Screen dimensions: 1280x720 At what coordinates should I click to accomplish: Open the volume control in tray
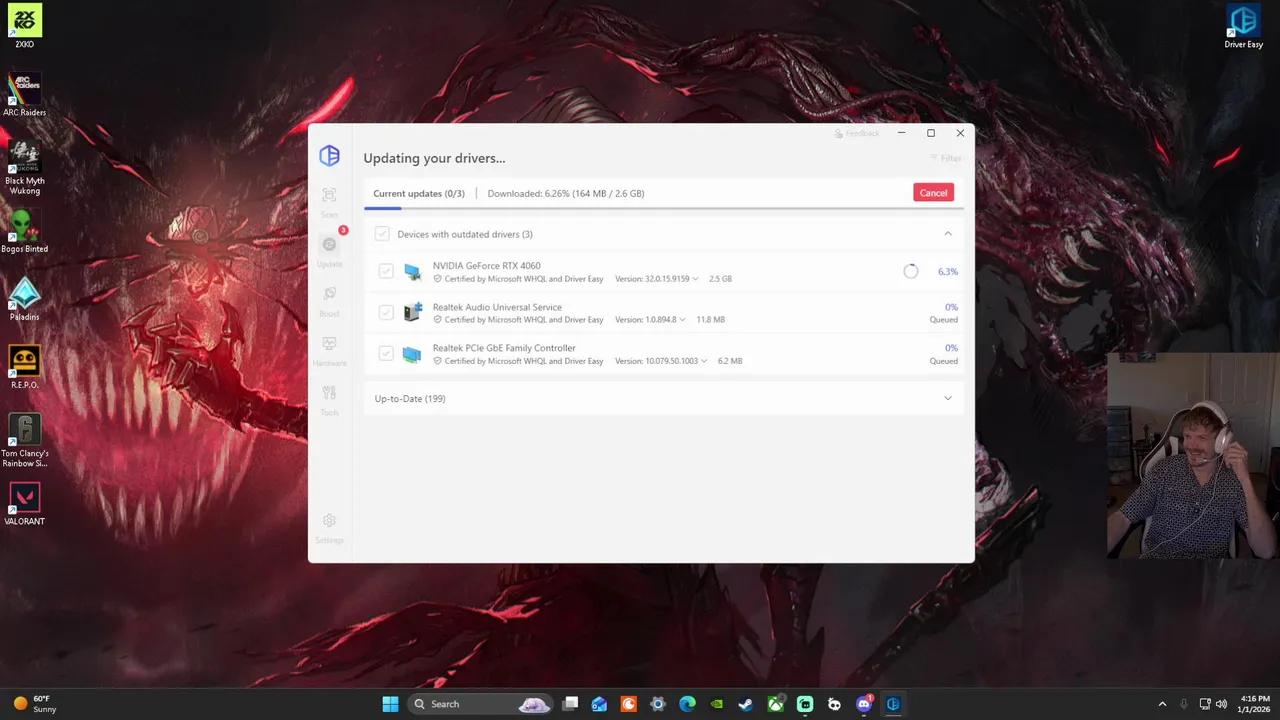[1221, 704]
